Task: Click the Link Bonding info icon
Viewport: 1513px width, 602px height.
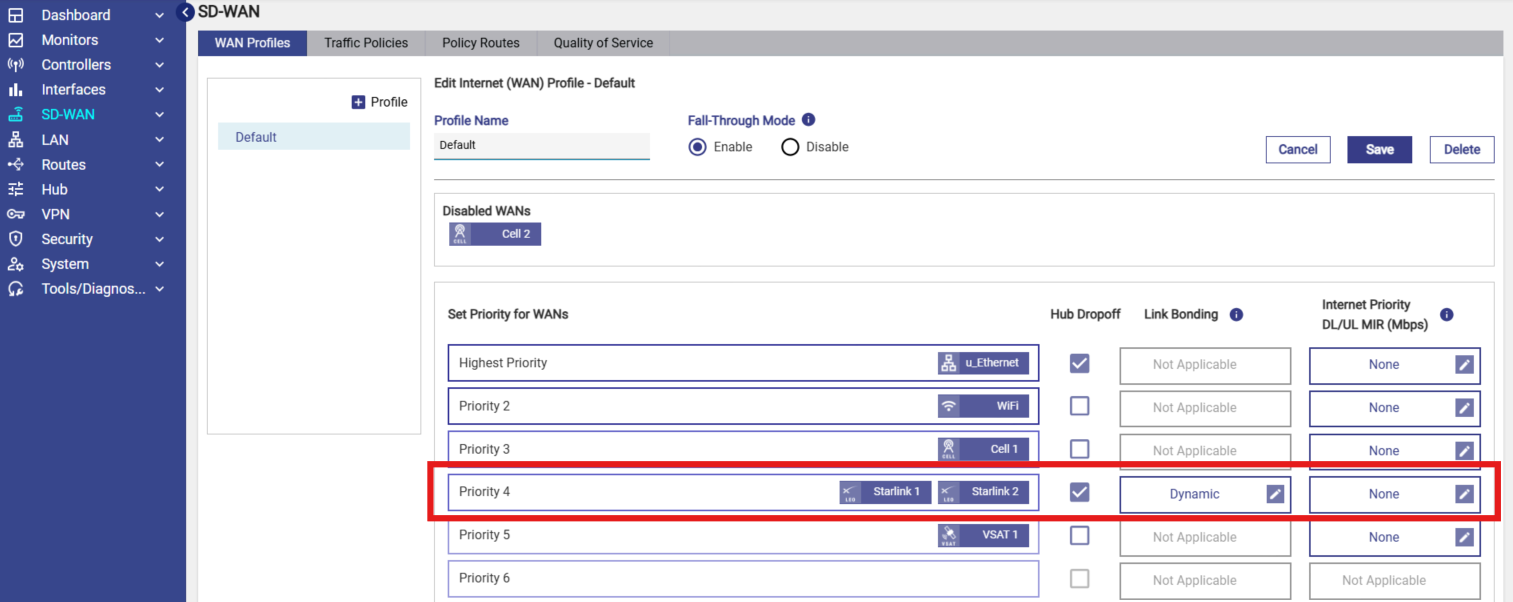Action: click(1236, 314)
